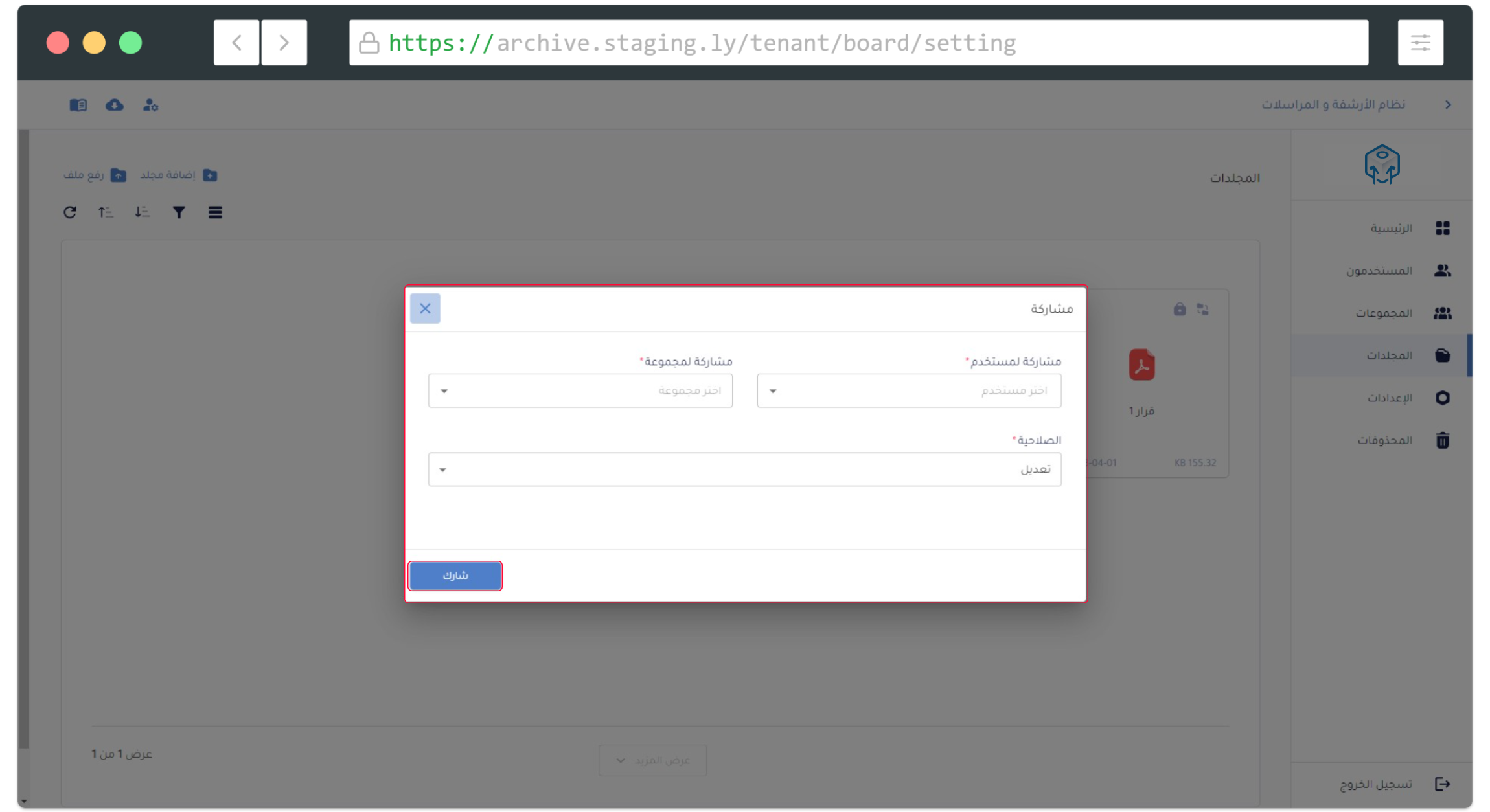
Task: Click the browser back arrow button
Action: pyautogui.click(x=236, y=43)
